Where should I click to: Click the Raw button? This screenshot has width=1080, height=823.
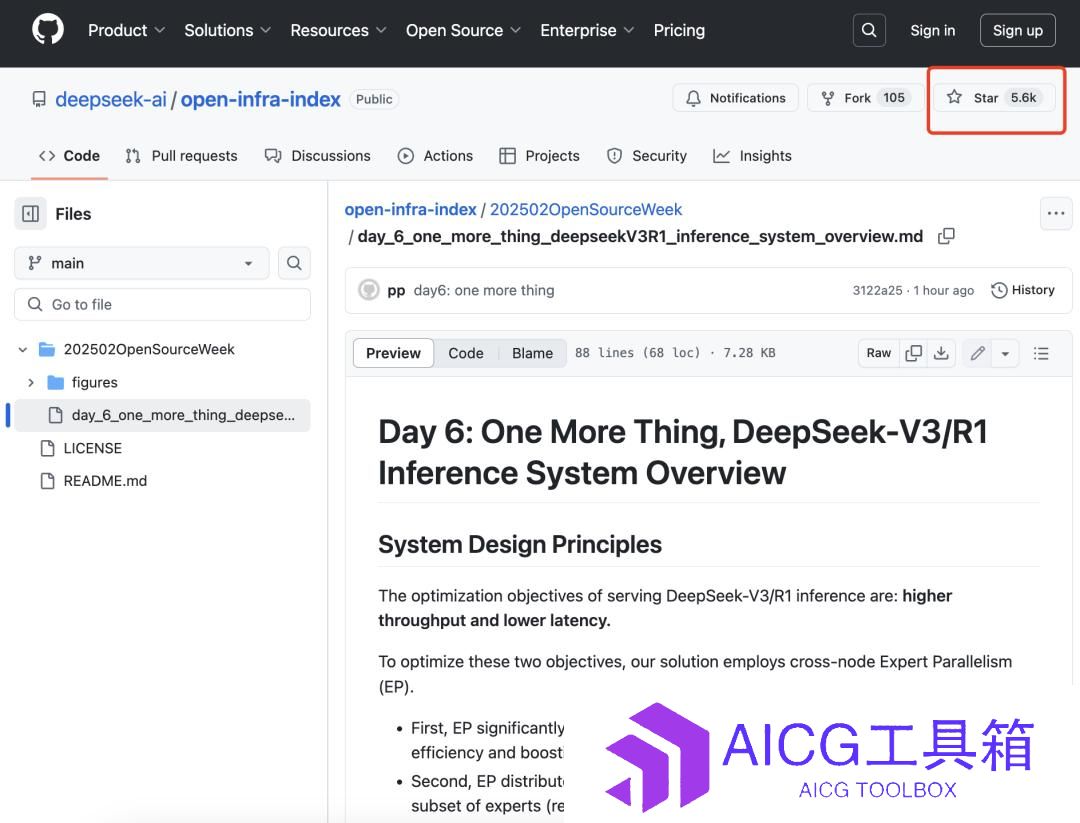pos(879,353)
